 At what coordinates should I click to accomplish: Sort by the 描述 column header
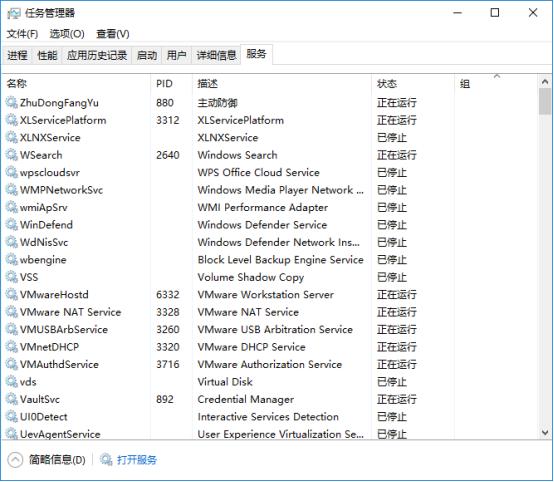(282, 84)
